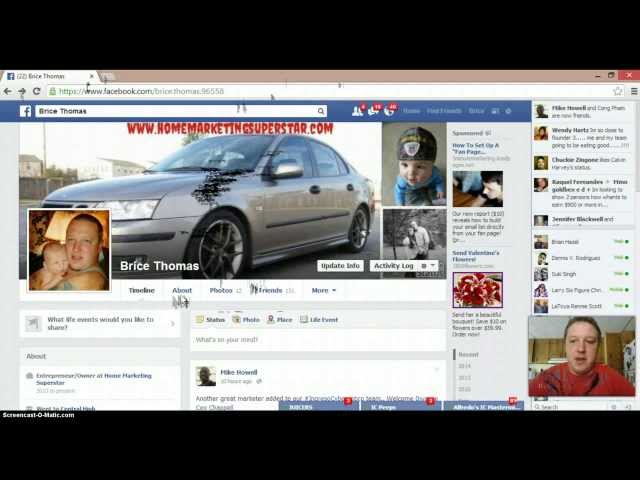Click Wendy Hartz ticker avatar
Viewport: 640px width, 480px height.
tap(541, 133)
